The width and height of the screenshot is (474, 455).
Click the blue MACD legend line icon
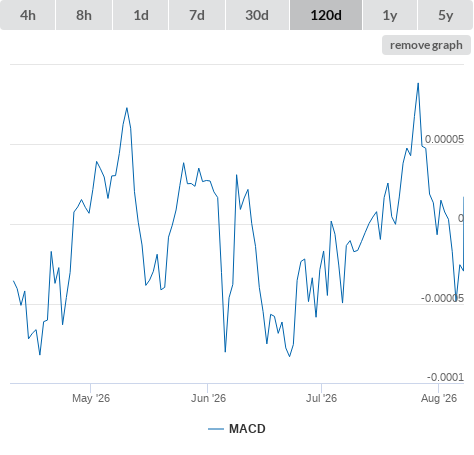tap(216, 429)
